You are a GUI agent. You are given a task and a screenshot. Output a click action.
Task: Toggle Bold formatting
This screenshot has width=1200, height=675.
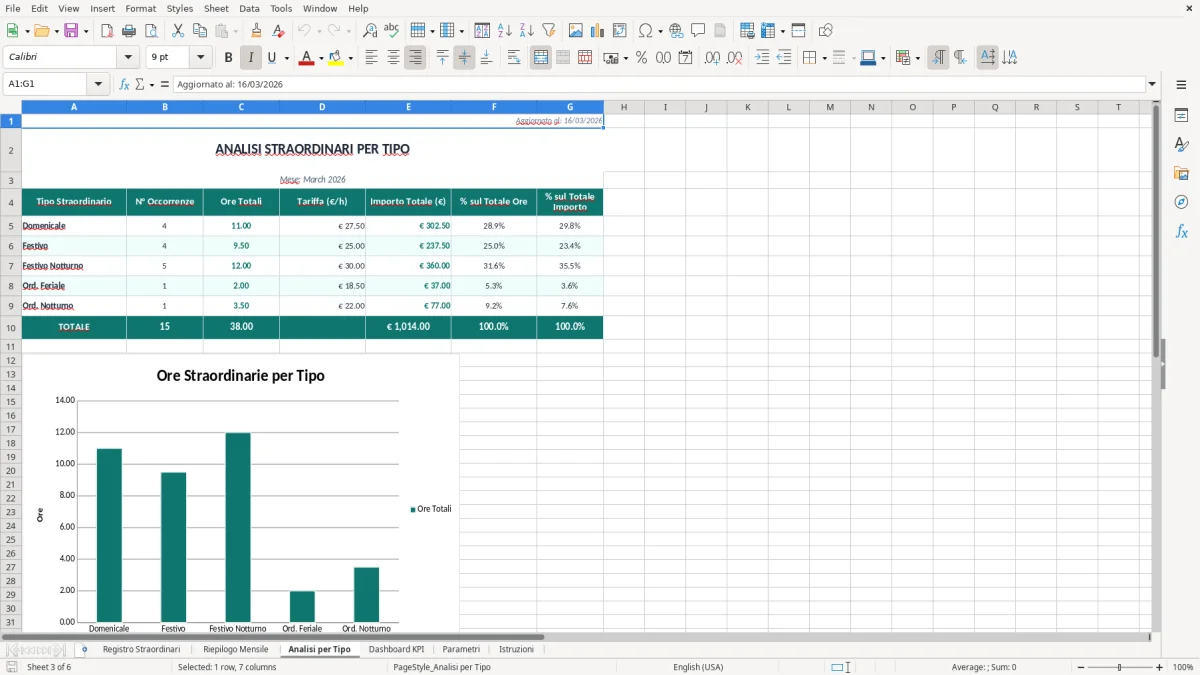[x=229, y=58]
